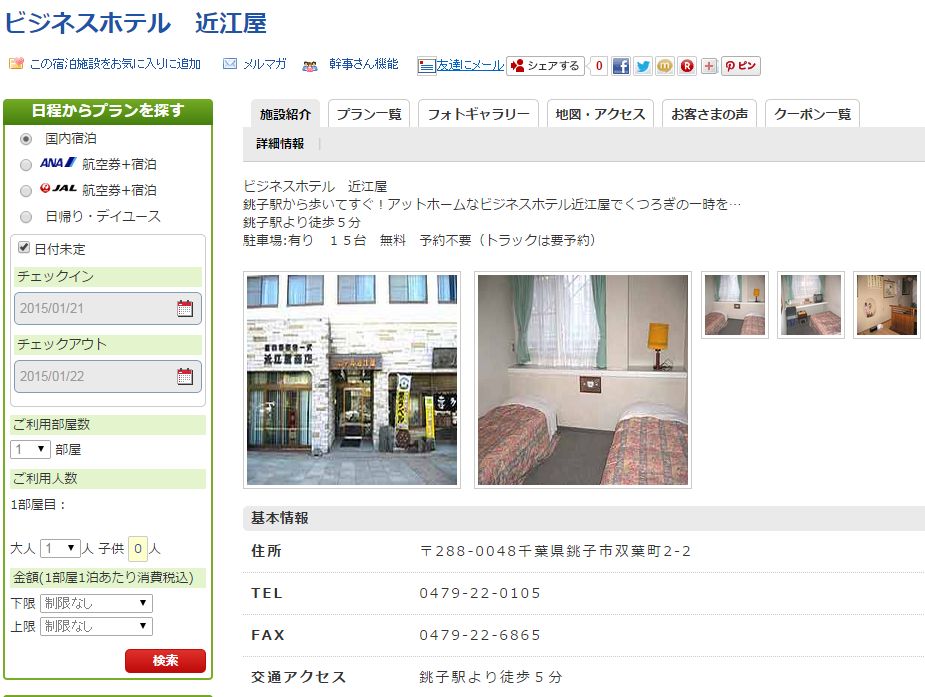This screenshot has height=697, width=925.
Task: Open the hotel exterior photo thumbnail
Action: 352,380
